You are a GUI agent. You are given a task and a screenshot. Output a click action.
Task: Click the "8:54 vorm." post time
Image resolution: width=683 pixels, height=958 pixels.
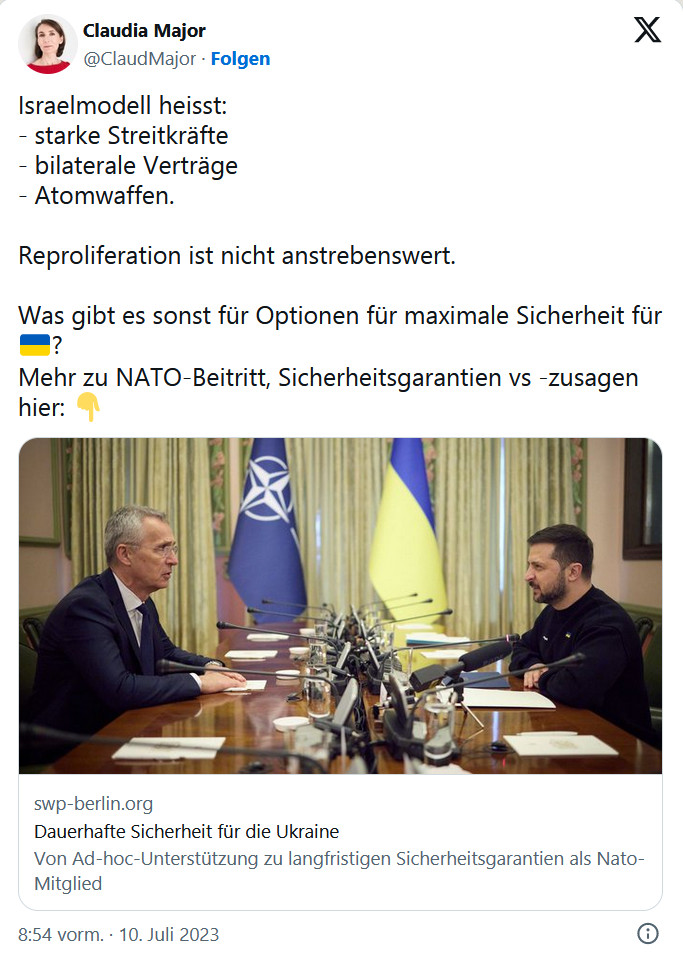[x=60, y=935]
